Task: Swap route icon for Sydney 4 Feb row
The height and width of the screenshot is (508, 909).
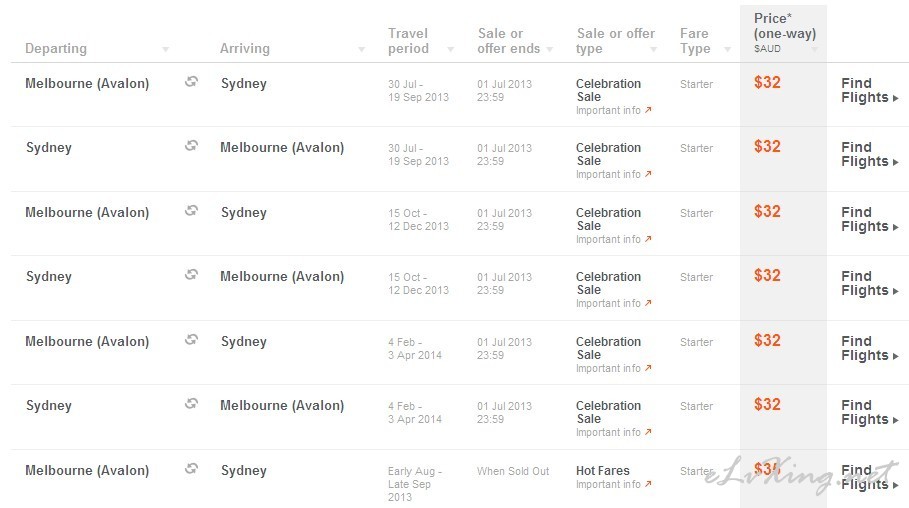Action: (x=191, y=403)
